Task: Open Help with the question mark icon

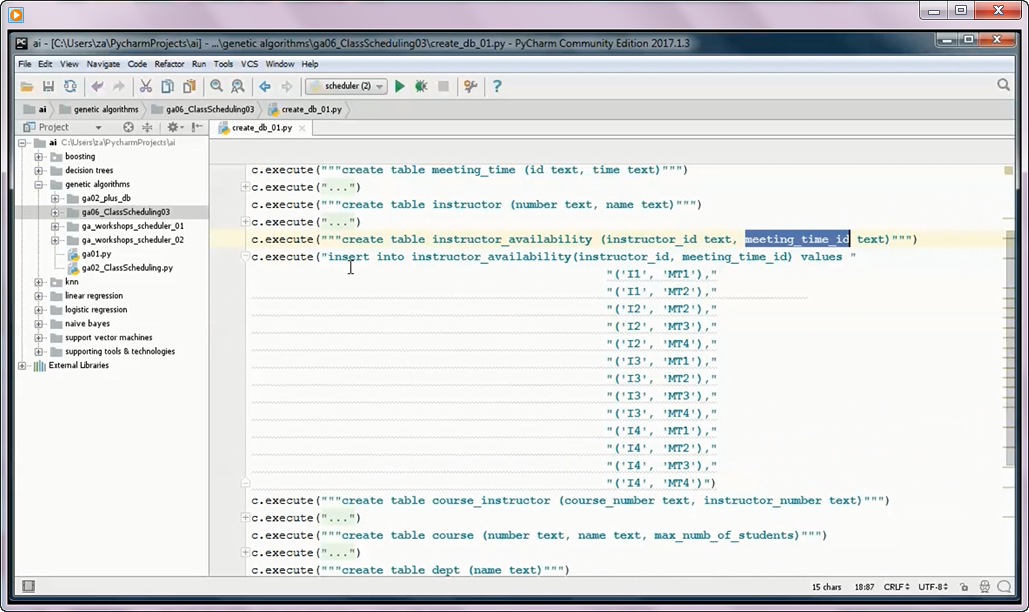Action: coord(497,86)
